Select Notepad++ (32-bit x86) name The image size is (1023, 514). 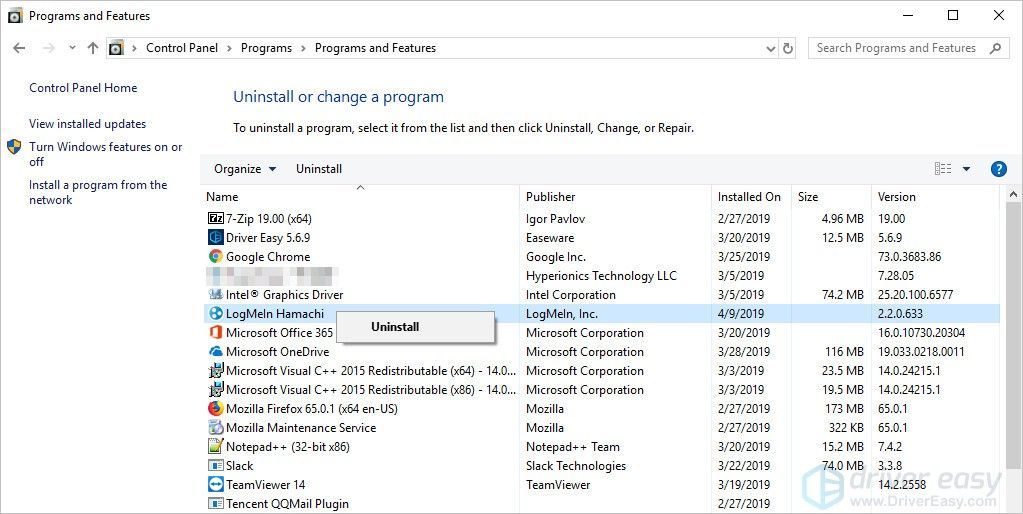tap(288, 447)
